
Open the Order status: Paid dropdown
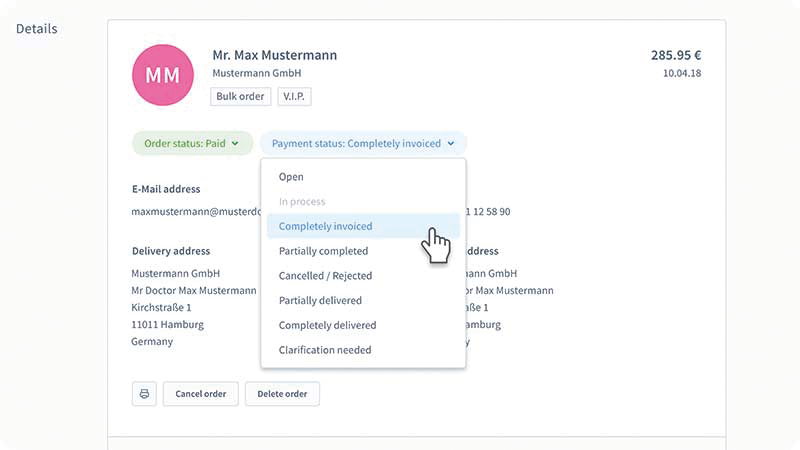[x=191, y=143]
